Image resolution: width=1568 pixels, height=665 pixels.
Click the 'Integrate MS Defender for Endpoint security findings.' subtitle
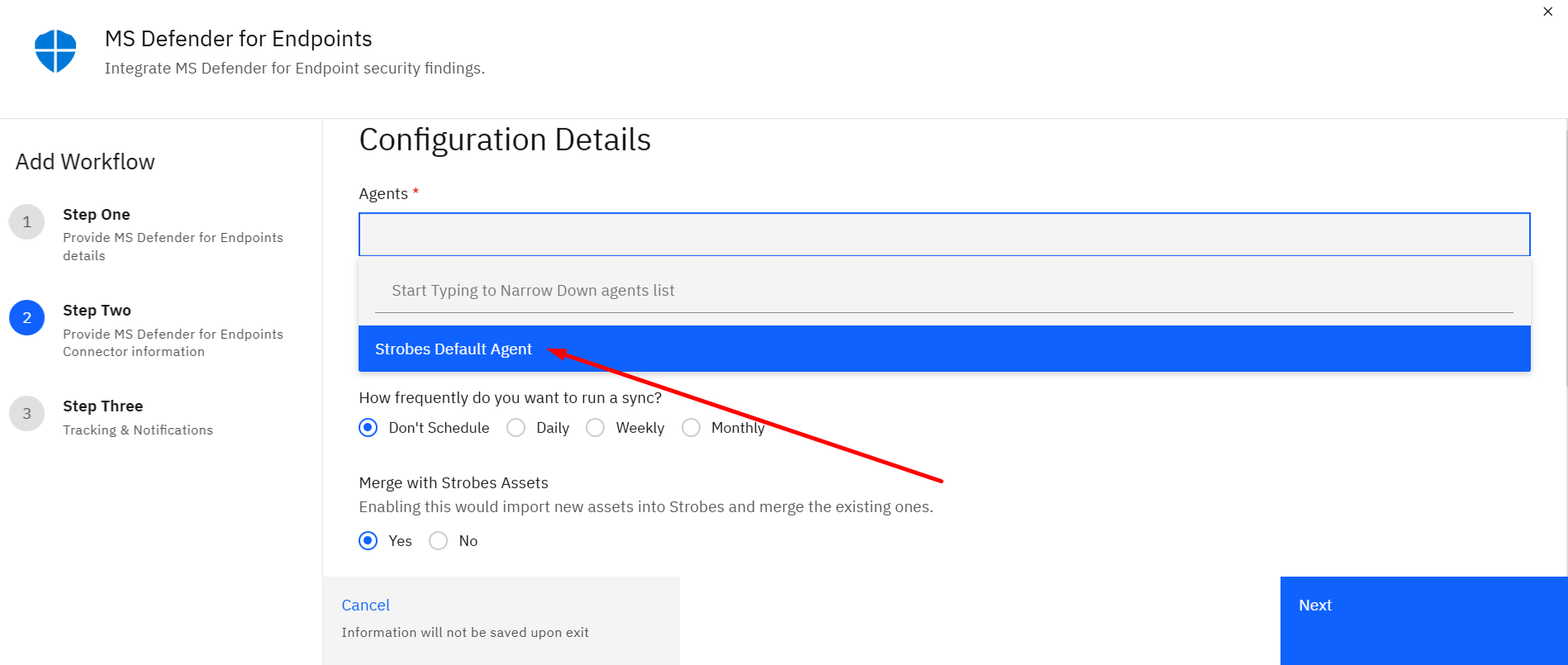294,69
